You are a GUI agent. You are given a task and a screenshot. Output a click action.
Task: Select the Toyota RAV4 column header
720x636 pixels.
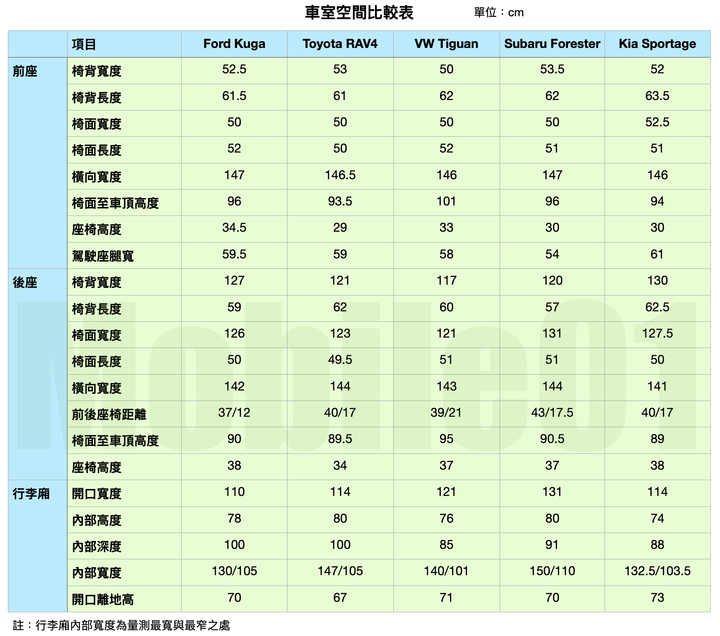tap(340, 44)
